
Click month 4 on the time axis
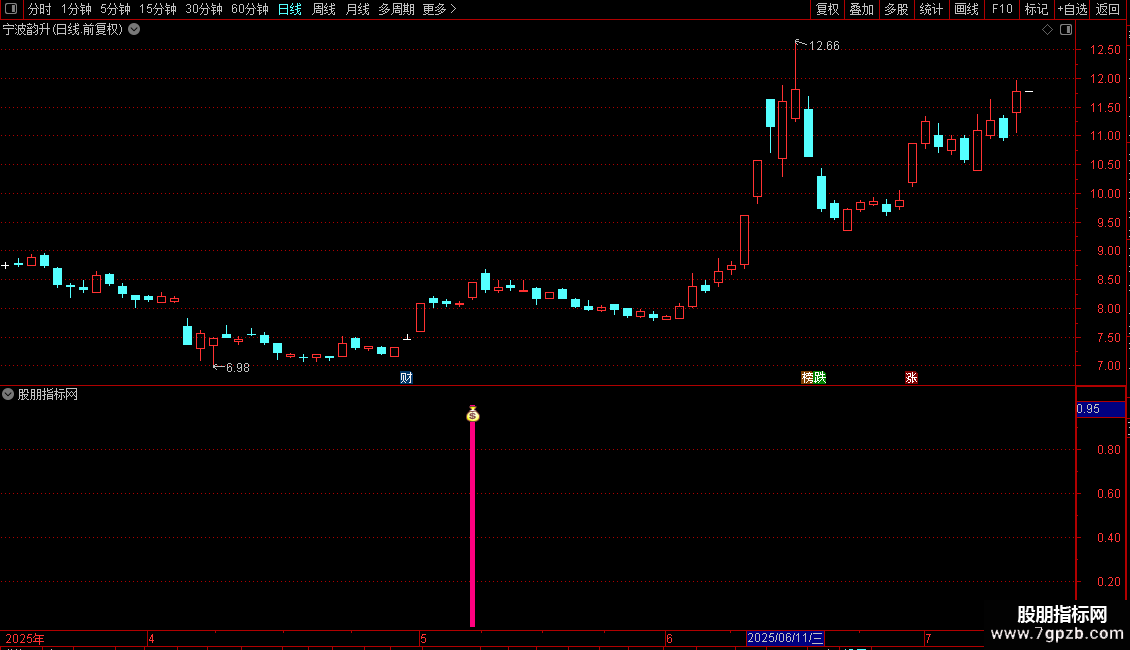pyautogui.click(x=151, y=638)
